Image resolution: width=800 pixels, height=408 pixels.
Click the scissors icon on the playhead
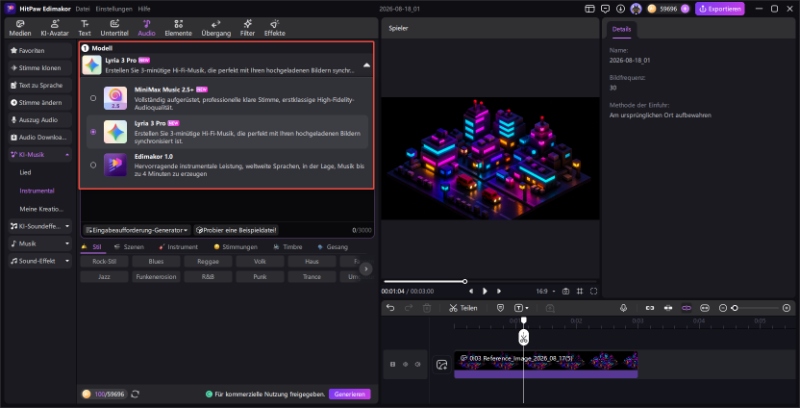point(523,337)
